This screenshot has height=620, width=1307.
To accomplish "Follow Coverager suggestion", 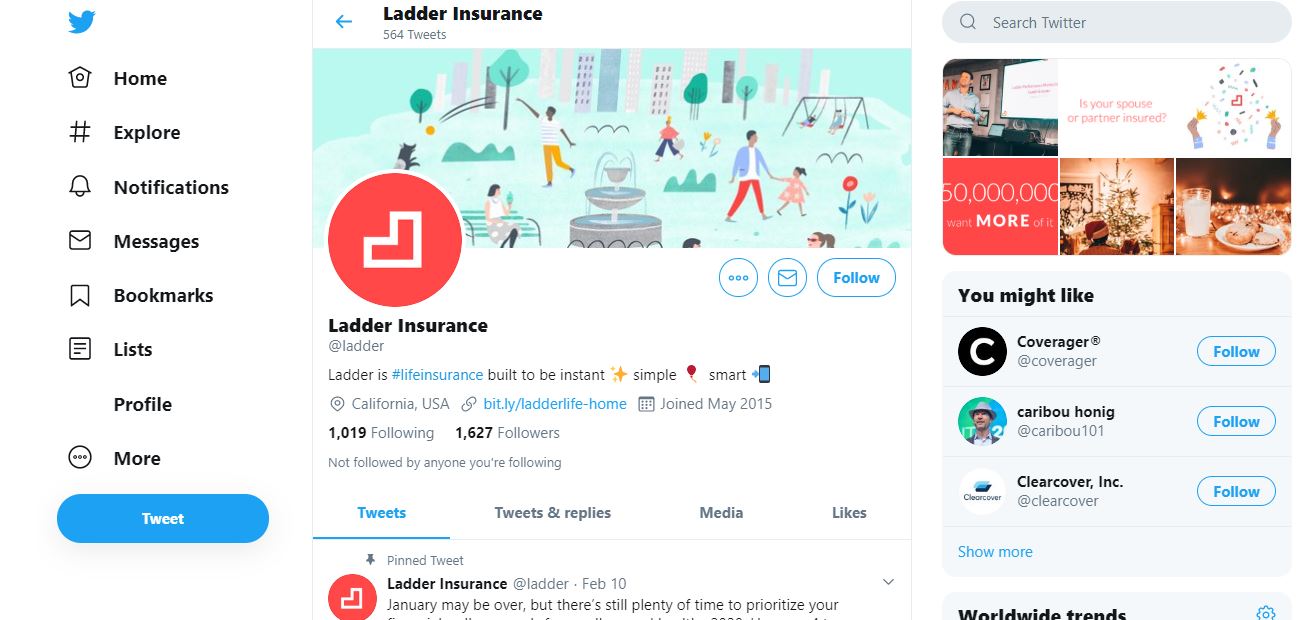I will click(1236, 351).
